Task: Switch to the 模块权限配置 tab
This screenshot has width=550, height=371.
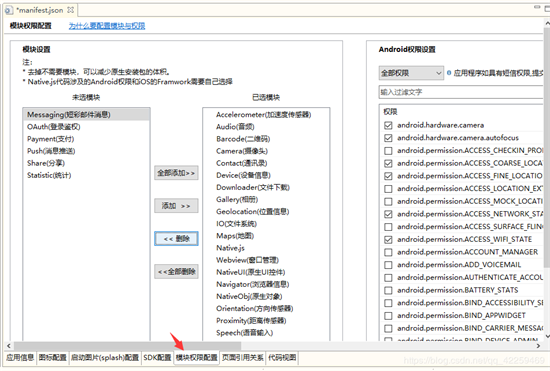Action: pyautogui.click(x=196, y=358)
